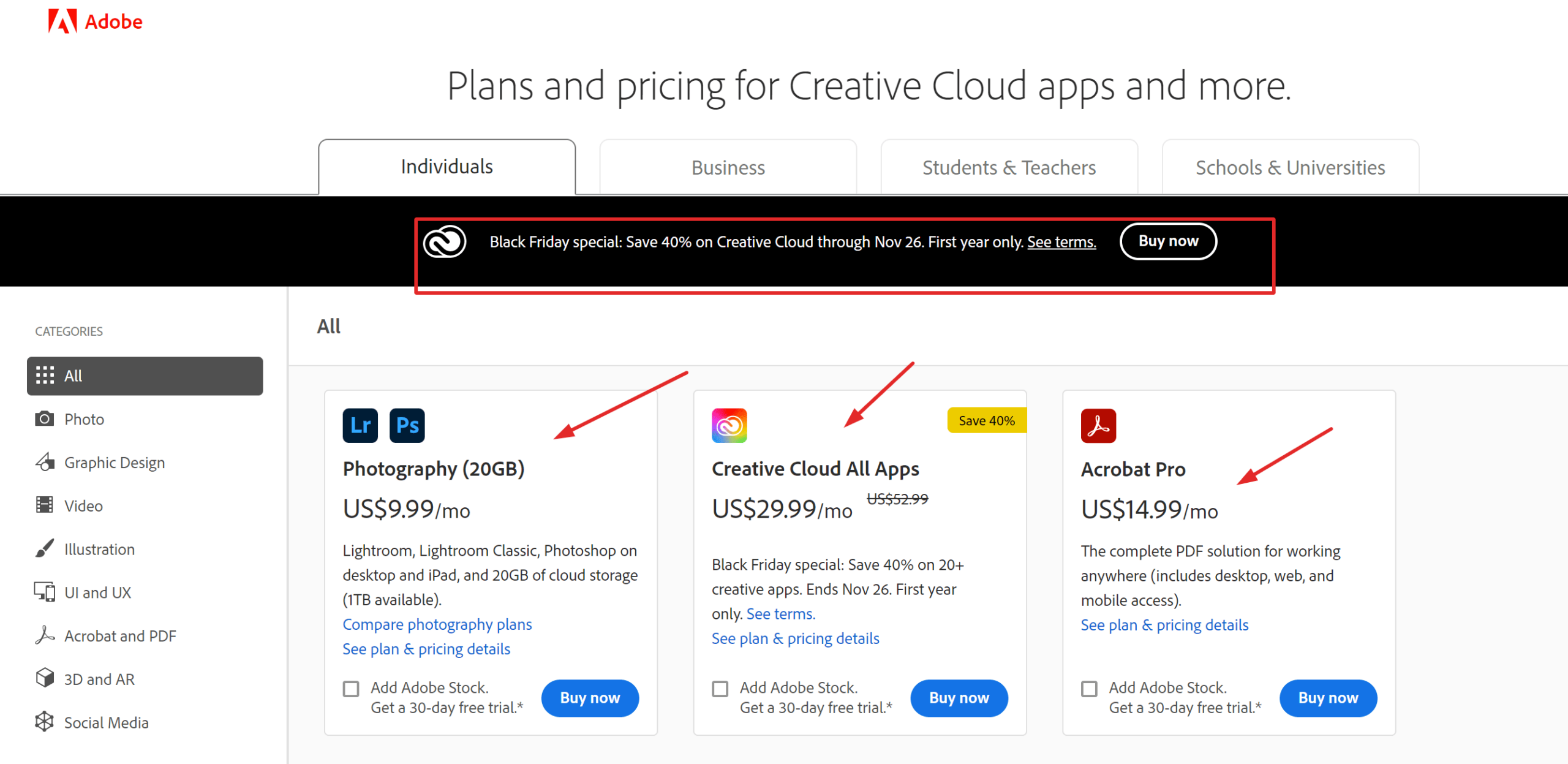The width and height of the screenshot is (1568, 764).
Task: Select the Video category in the sidebar
Action: [83, 505]
